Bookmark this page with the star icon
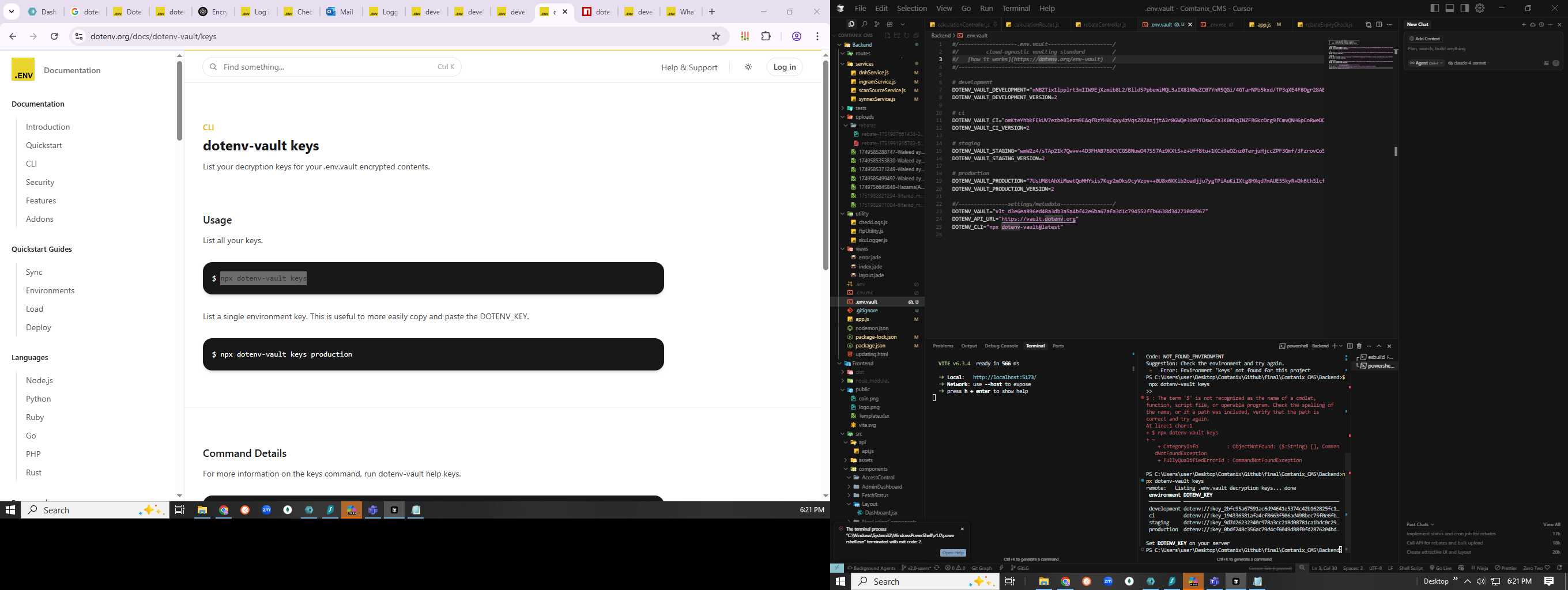 [716, 36]
